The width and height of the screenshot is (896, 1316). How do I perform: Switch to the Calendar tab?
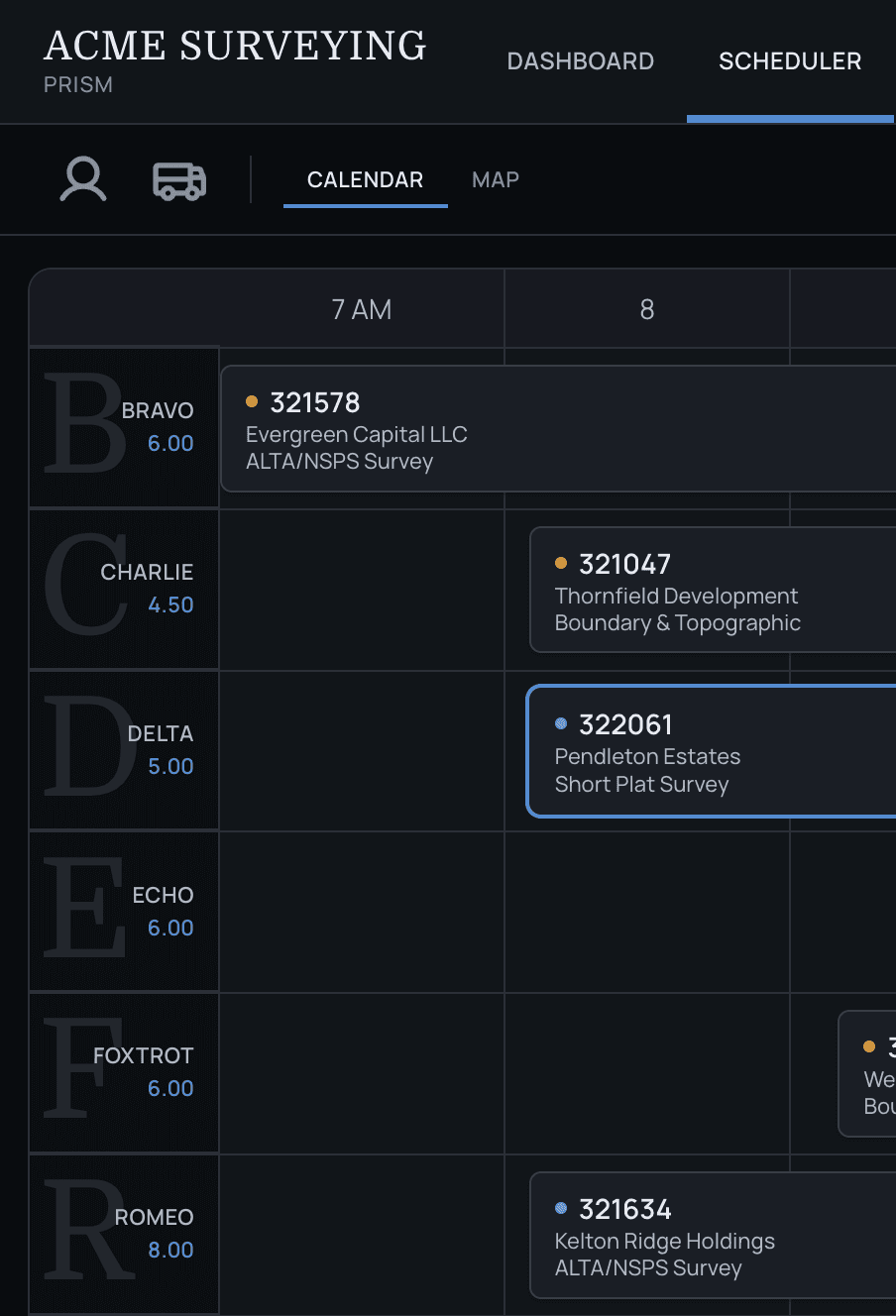(x=365, y=180)
